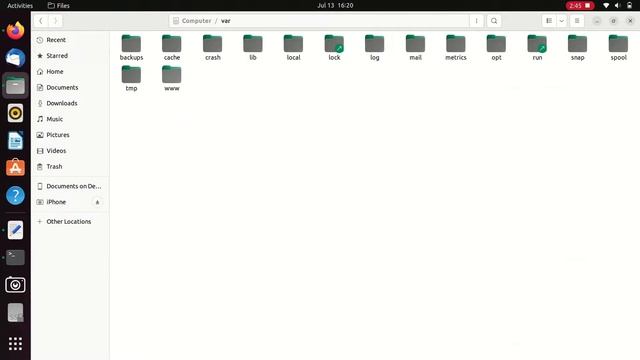Click var in the path bar
The image size is (640, 360).
226,21
